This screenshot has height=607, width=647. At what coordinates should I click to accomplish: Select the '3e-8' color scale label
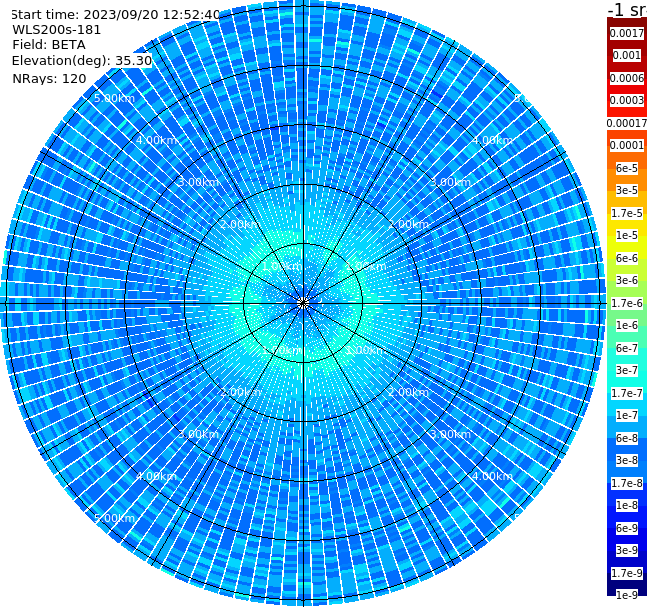coord(627,460)
